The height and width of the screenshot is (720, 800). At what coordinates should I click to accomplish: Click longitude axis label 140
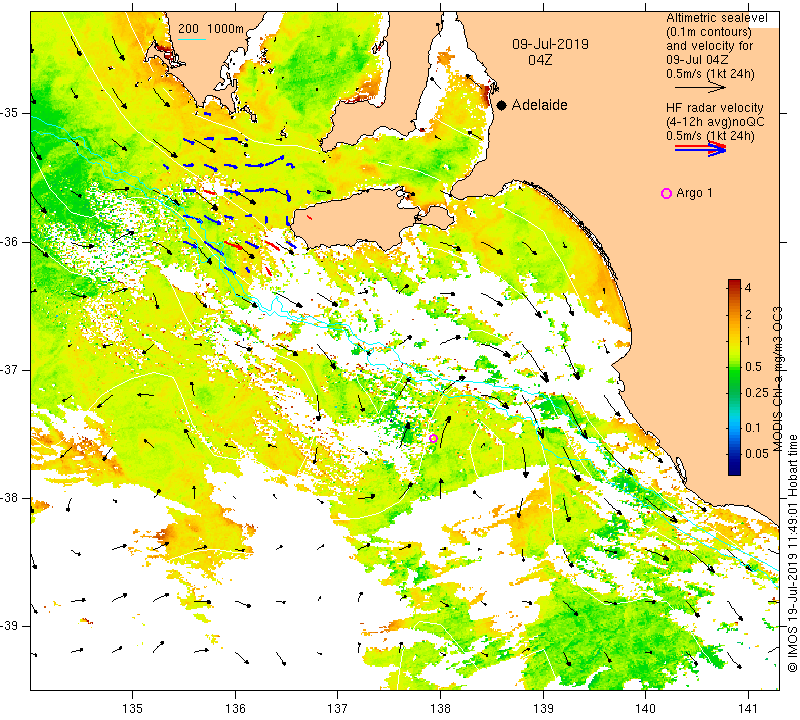click(x=645, y=709)
